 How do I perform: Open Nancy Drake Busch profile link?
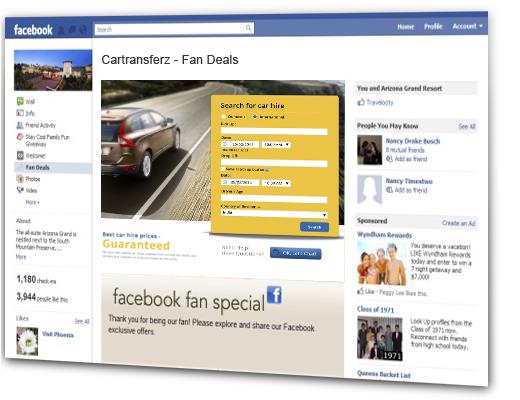(413, 141)
